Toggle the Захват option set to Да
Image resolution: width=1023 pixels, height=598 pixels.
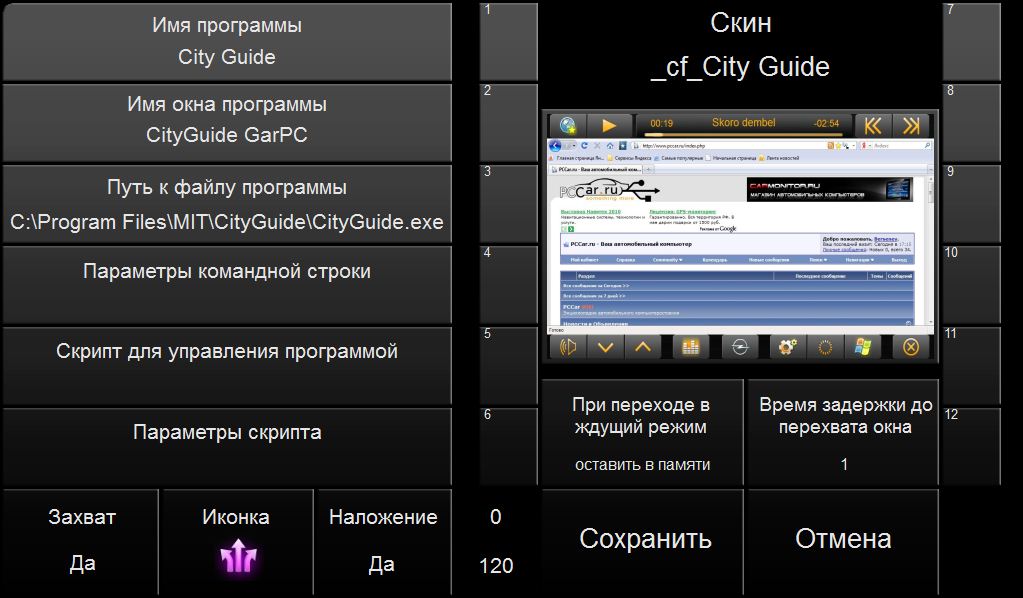coord(81,540)
